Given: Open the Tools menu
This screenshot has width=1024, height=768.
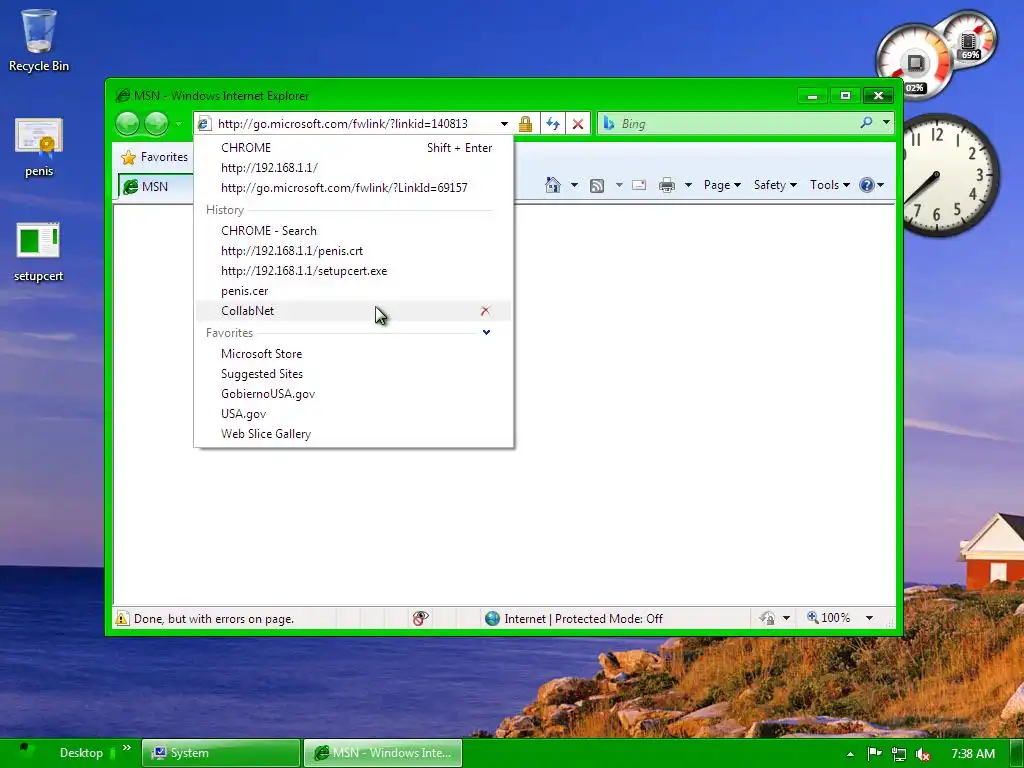Looking at the screenshot, I should point(829,185).
